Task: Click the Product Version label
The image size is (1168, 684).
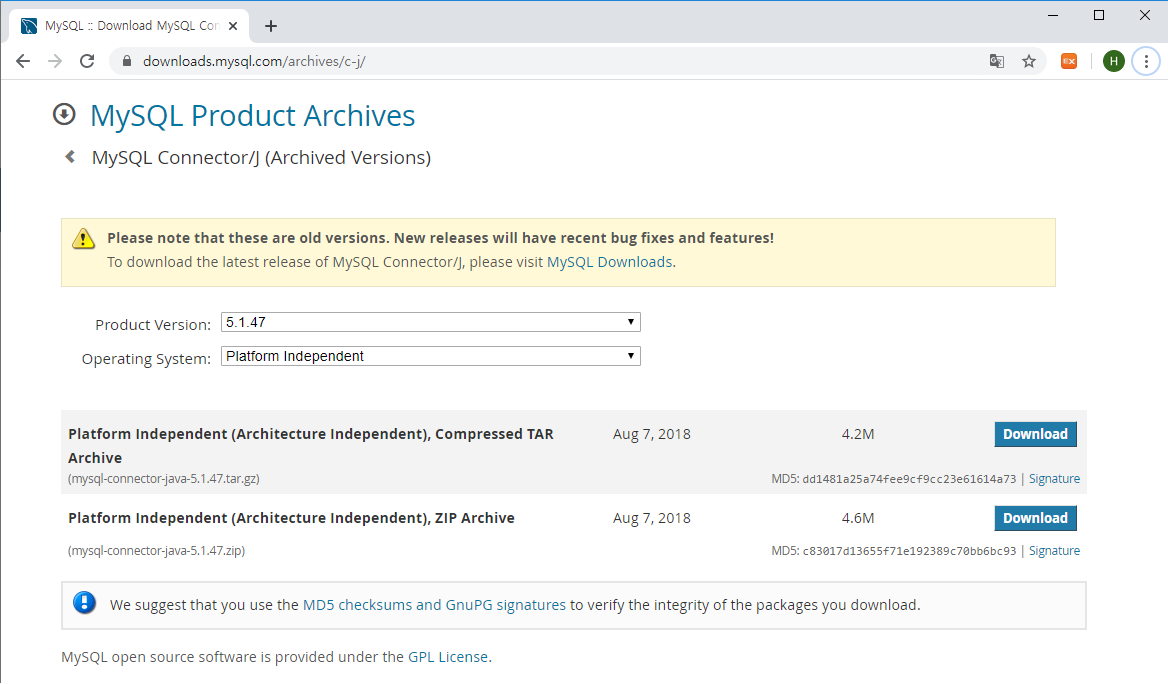Action: click(153, 325)
